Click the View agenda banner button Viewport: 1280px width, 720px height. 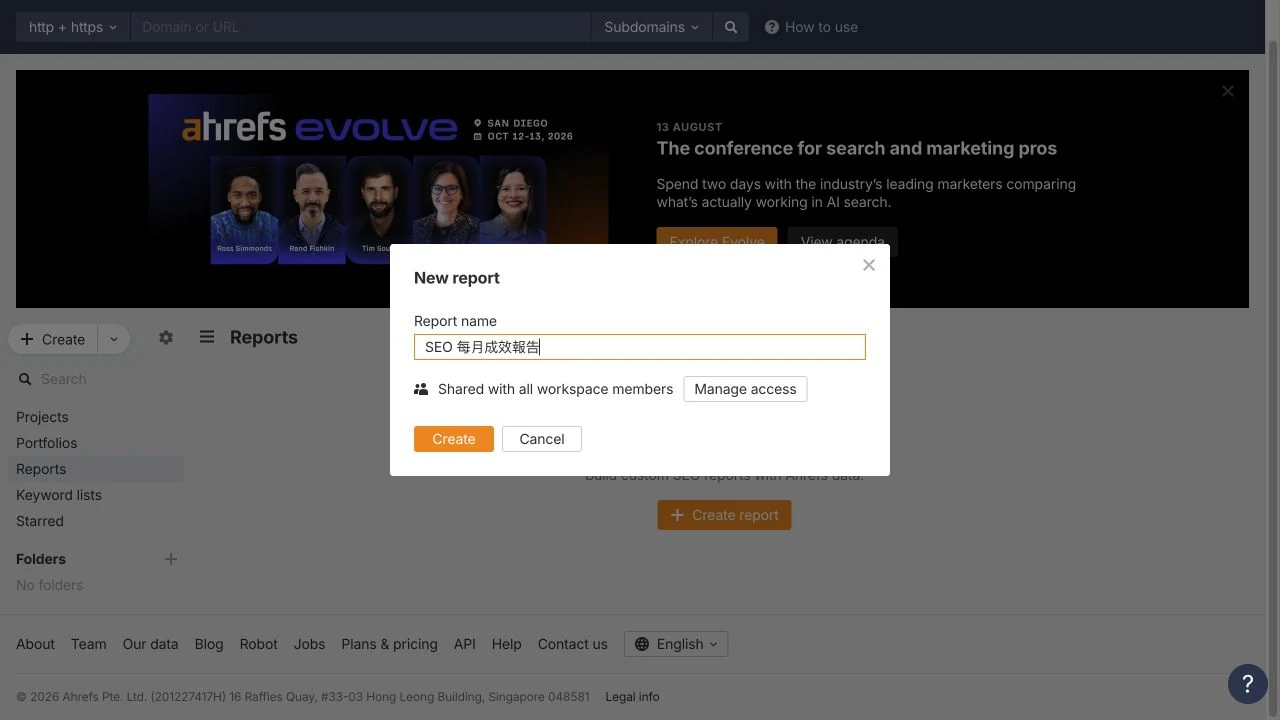843,241
